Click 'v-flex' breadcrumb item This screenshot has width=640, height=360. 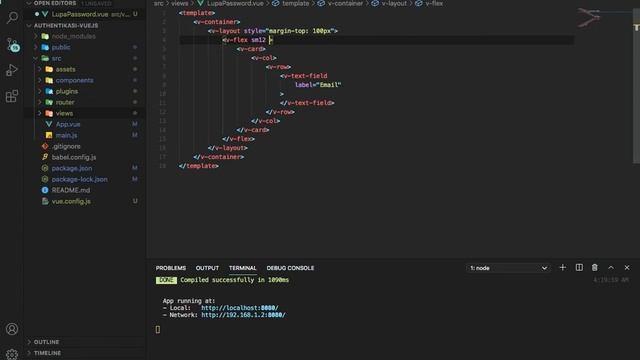434,3
